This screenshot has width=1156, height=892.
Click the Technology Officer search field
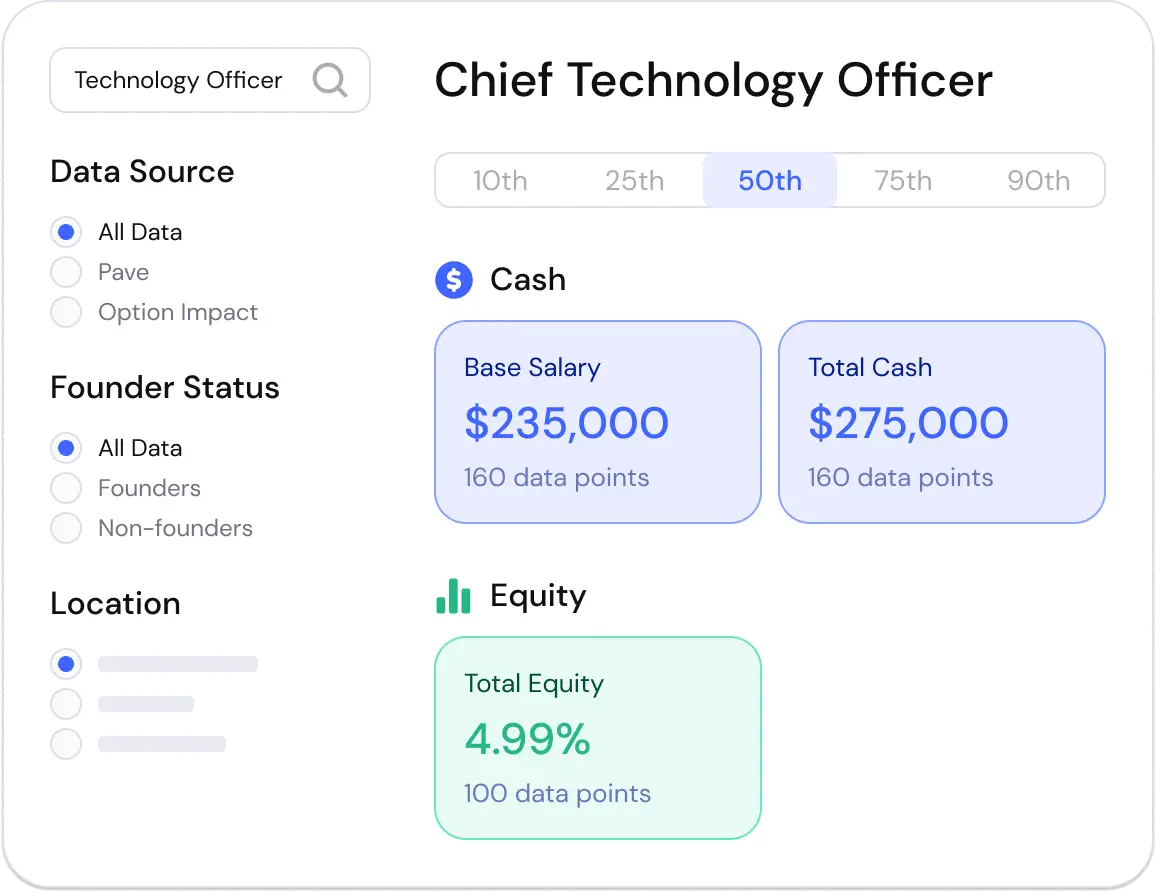[x=178, y=80]
